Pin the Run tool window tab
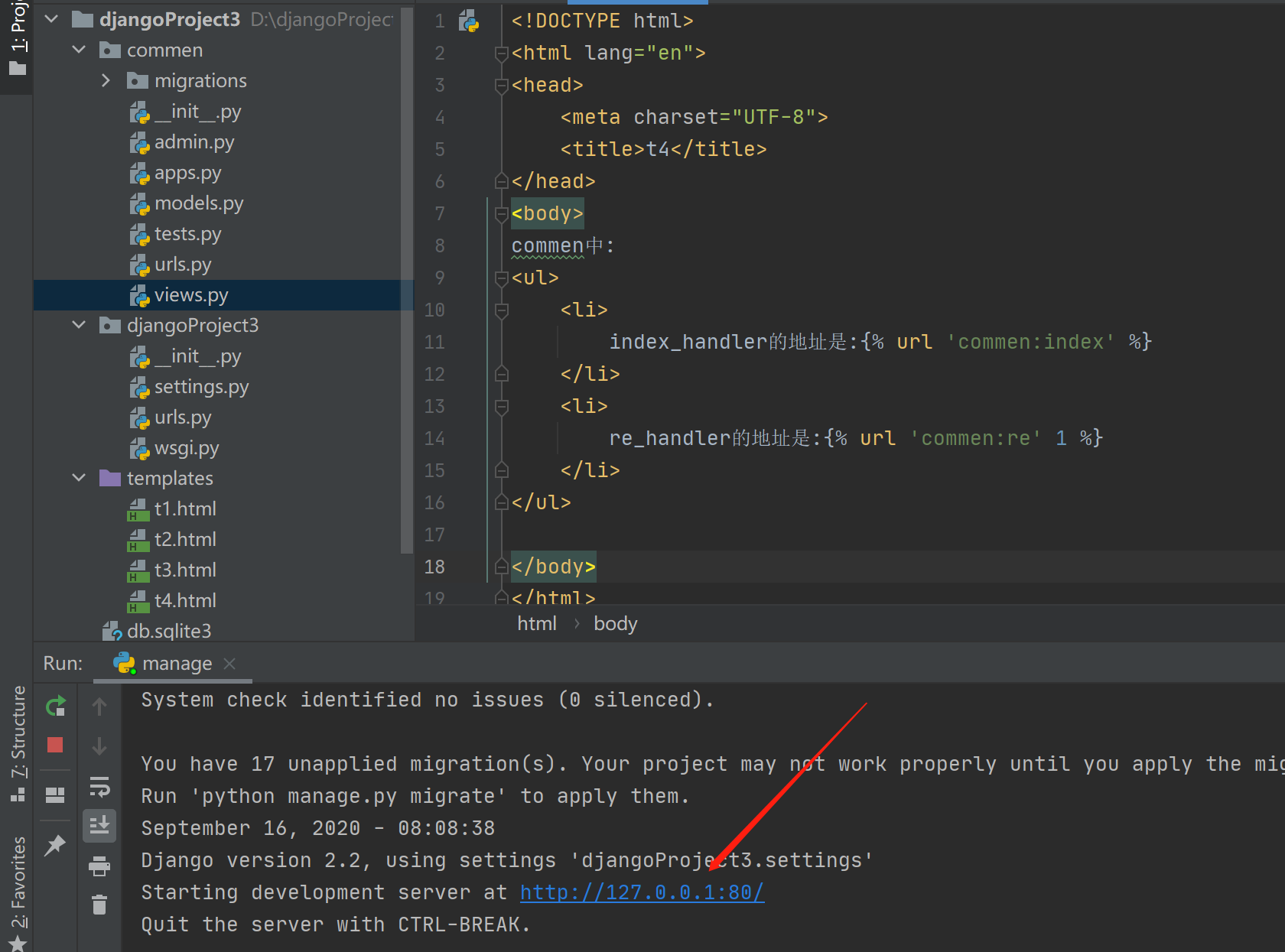 point(55,844)
